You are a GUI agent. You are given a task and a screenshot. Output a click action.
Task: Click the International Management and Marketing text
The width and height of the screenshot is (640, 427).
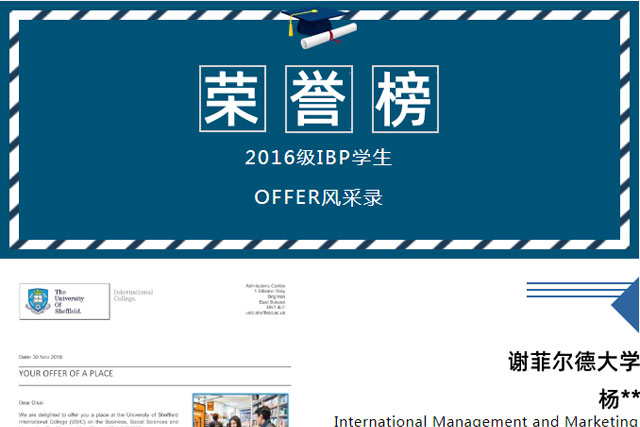click(x=486, y=421)
